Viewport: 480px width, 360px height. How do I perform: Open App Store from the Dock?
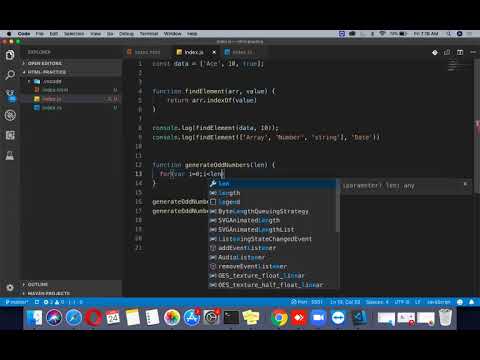tap(192, 317)
